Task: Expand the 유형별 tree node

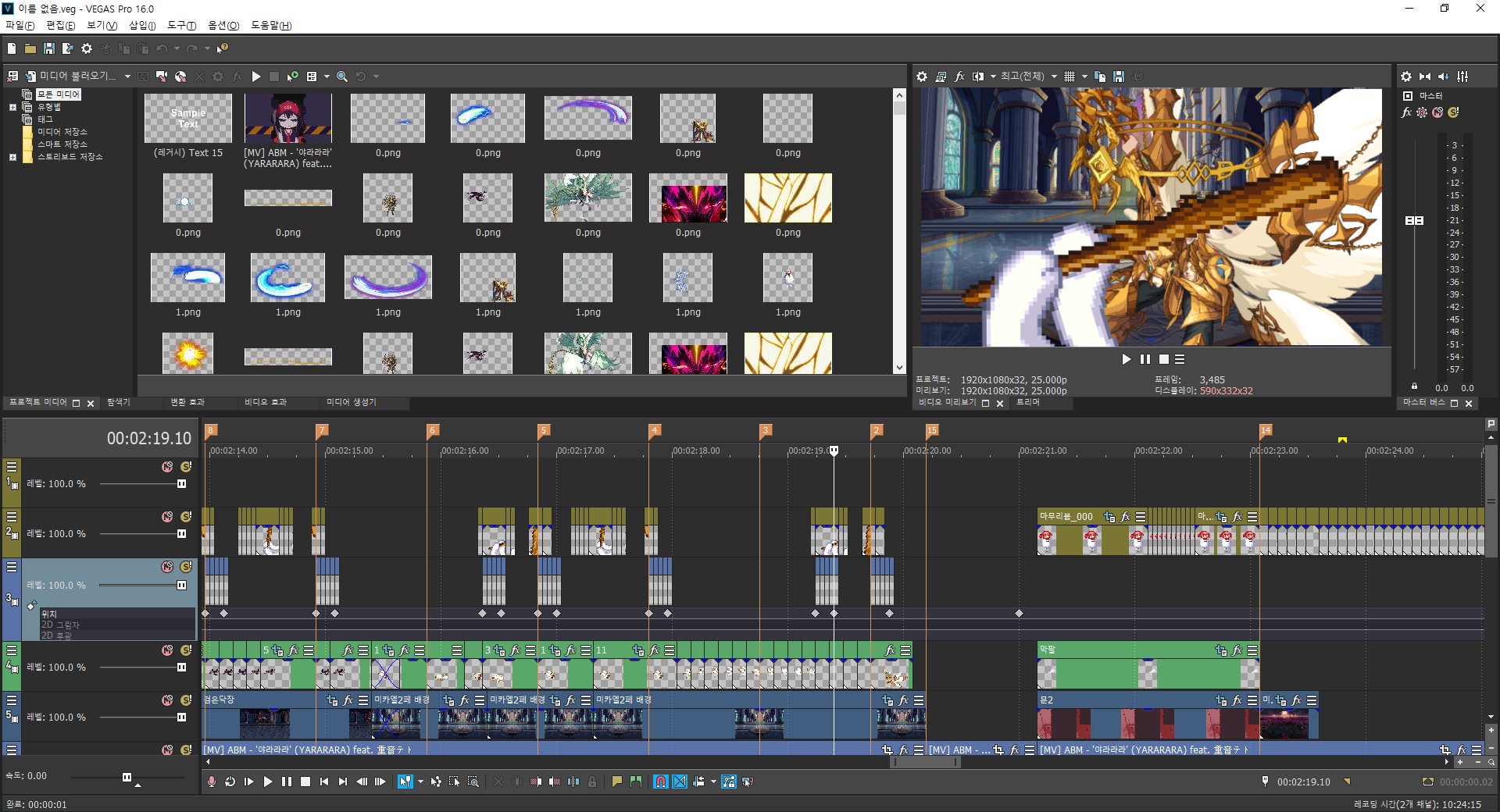Action: point(12,107)
